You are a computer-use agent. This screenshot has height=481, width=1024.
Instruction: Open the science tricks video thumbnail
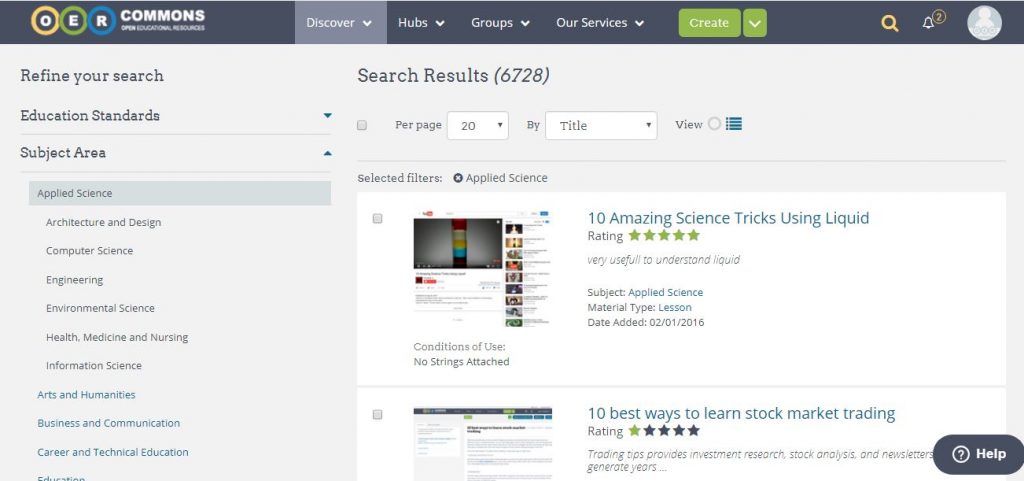483,269
